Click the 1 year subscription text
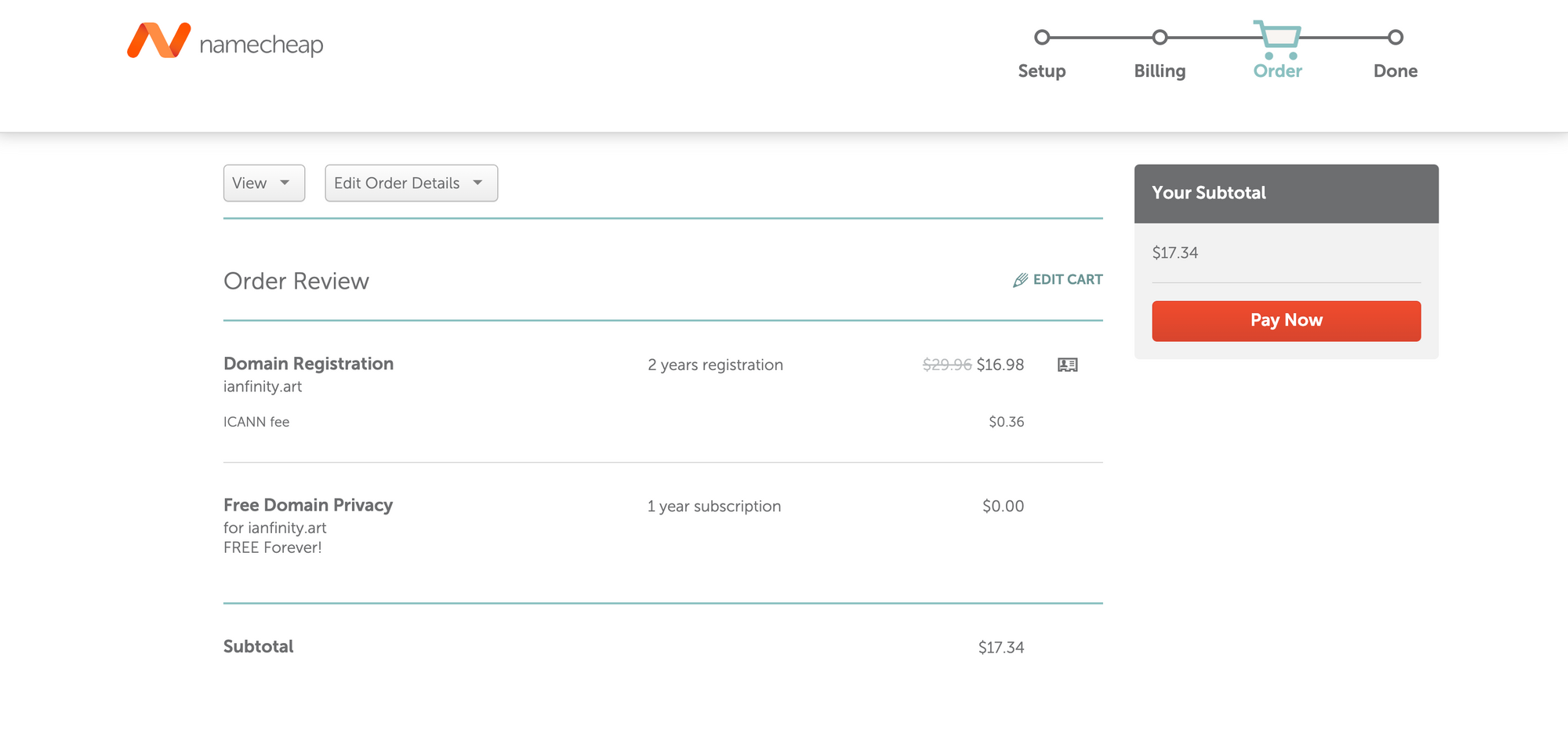 (x=714, y=507)
